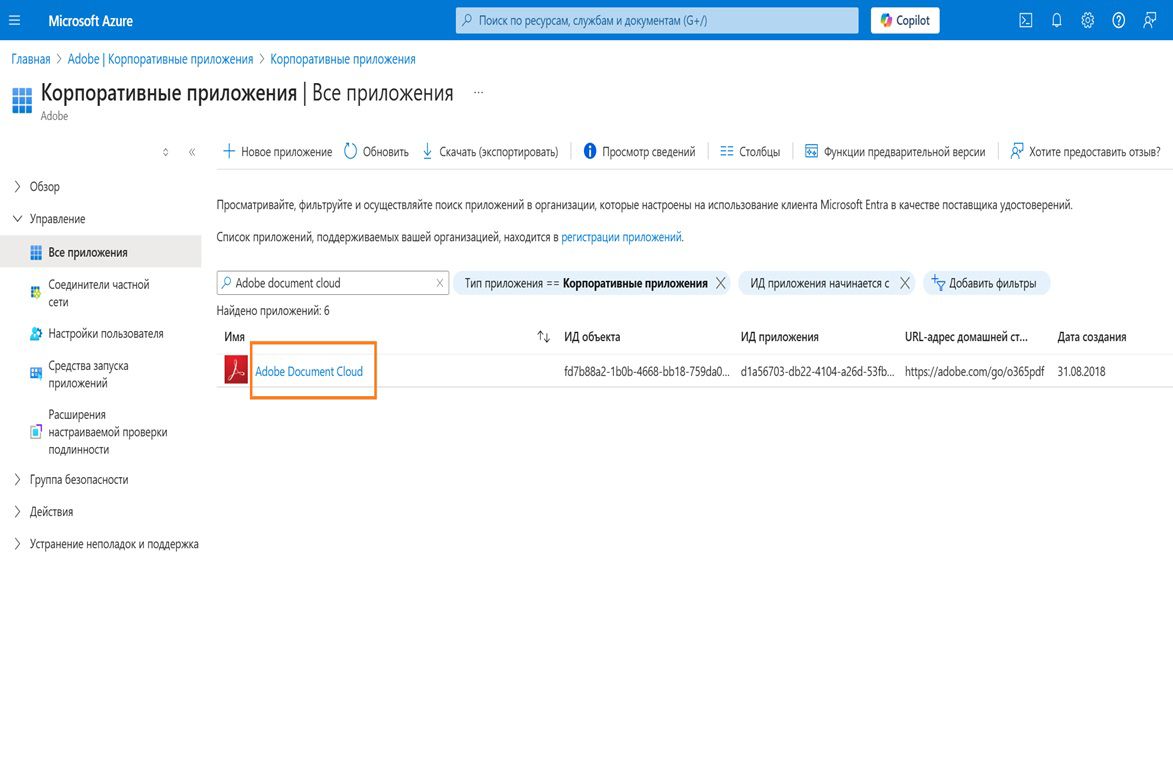Open the notifications bell icon
1173x758 pixels.
pos(1055,19)
